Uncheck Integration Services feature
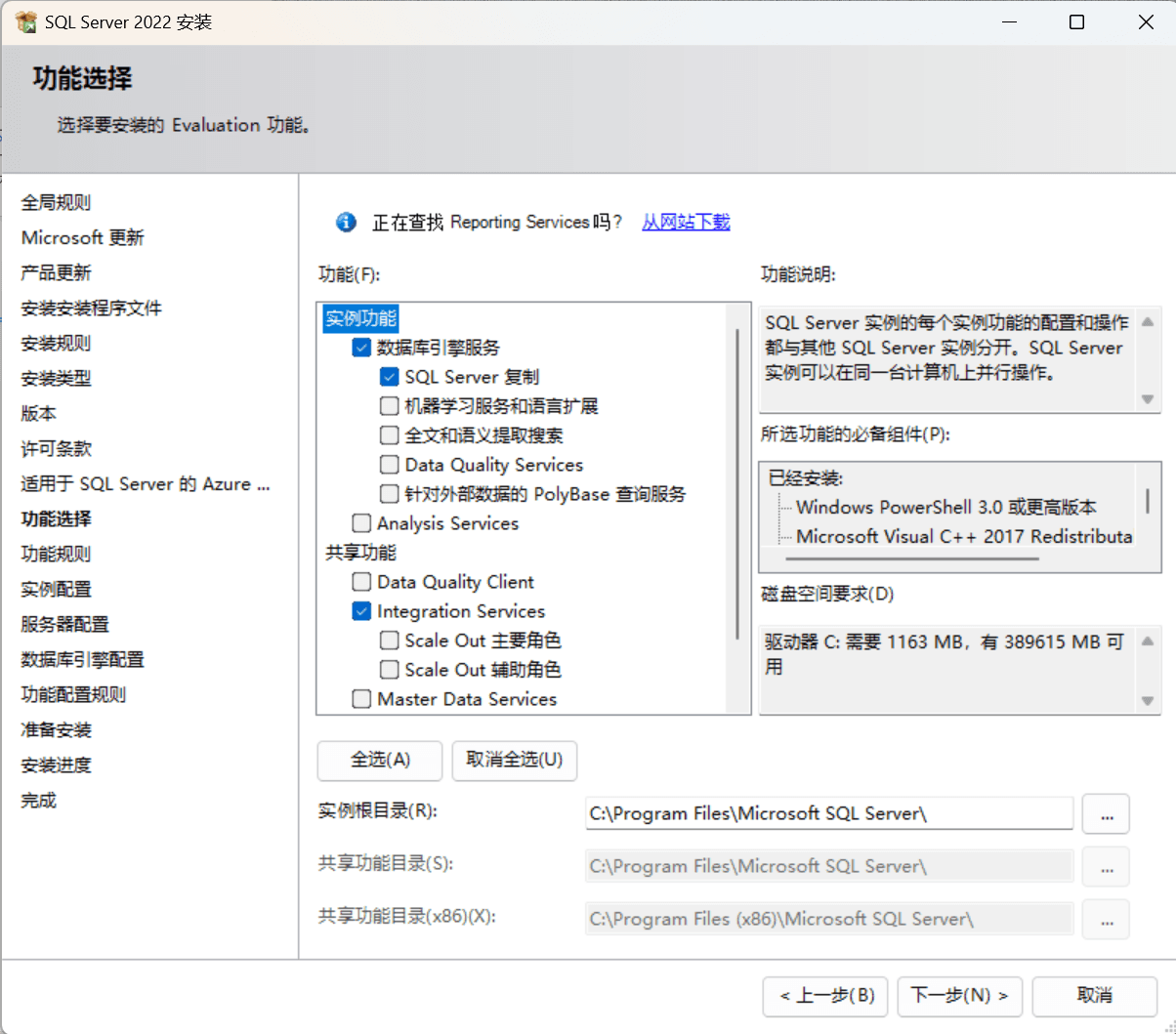 (361, 611)
